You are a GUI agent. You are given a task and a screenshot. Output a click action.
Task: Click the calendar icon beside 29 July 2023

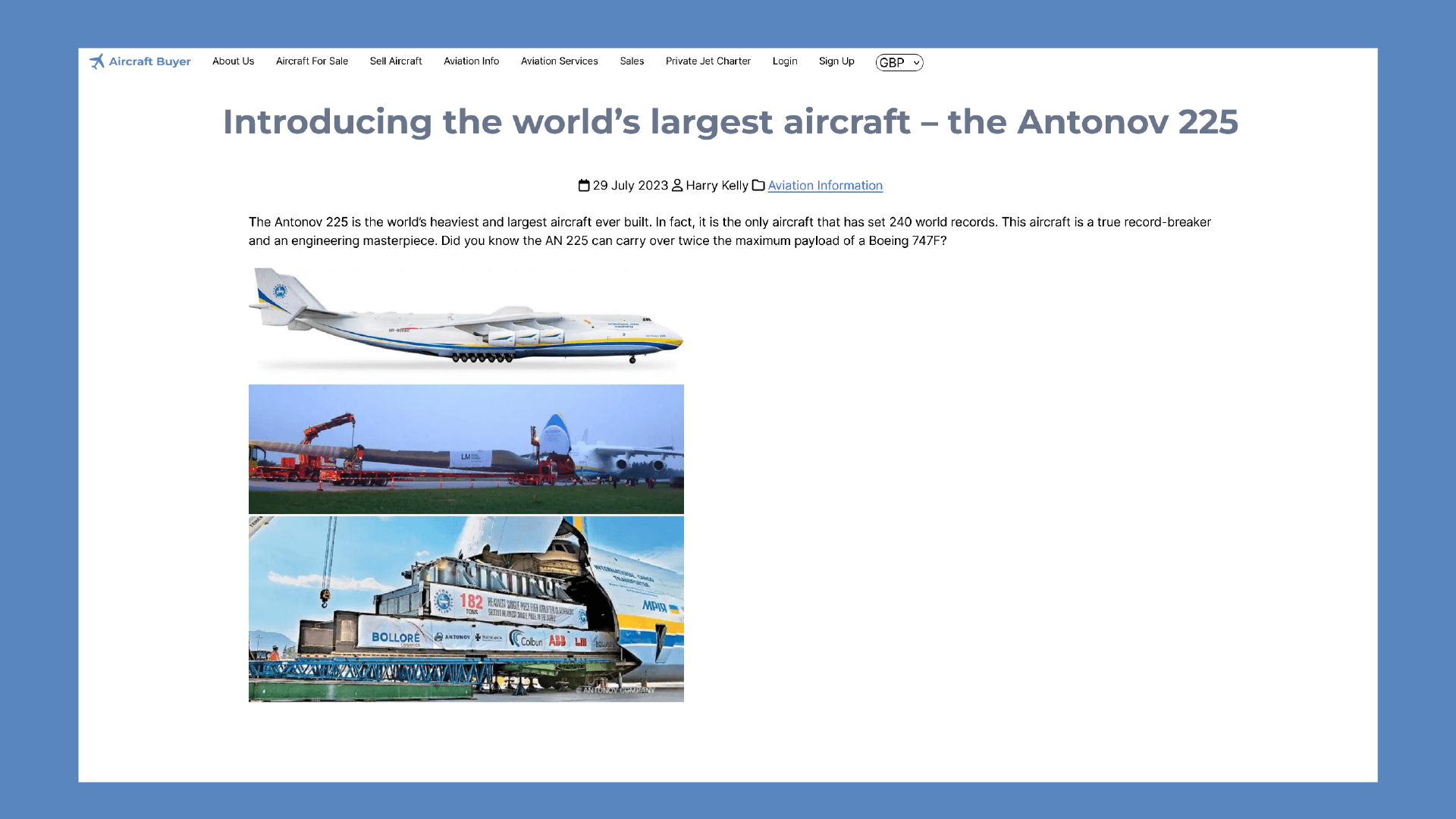click(584, 186)
